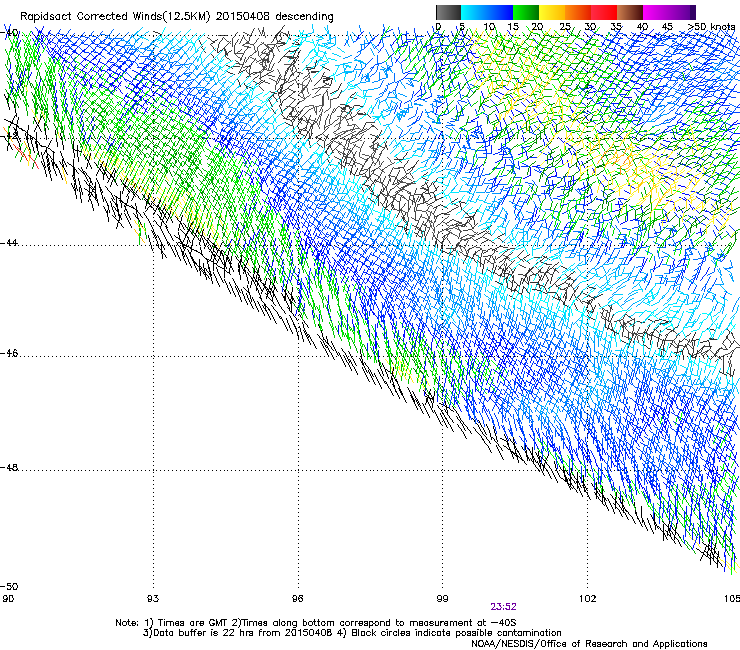Screen dimensions: 740x650
Task: Click the latitude label '-50'
Action: coord(9,586)
